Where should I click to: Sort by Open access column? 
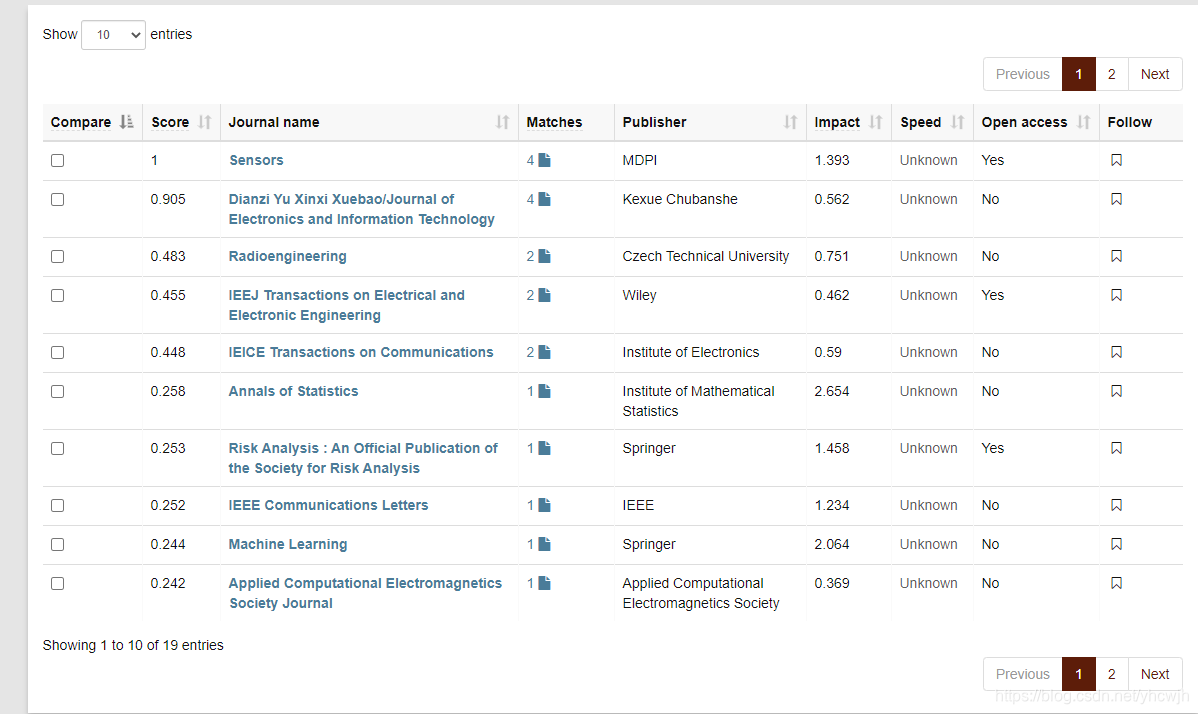click(x=1036, y=122)
